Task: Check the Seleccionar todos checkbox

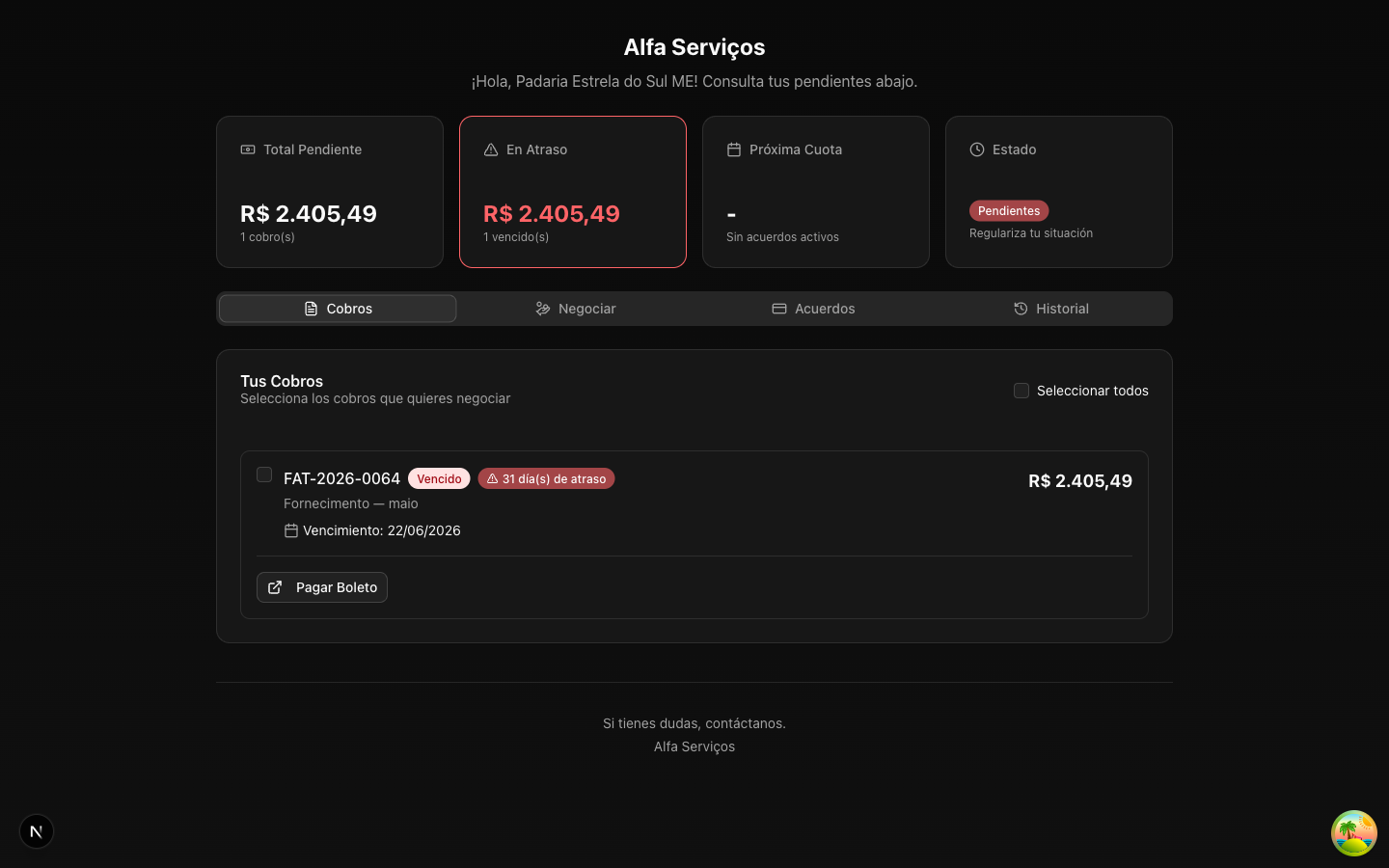Action: click(1021, 391)
